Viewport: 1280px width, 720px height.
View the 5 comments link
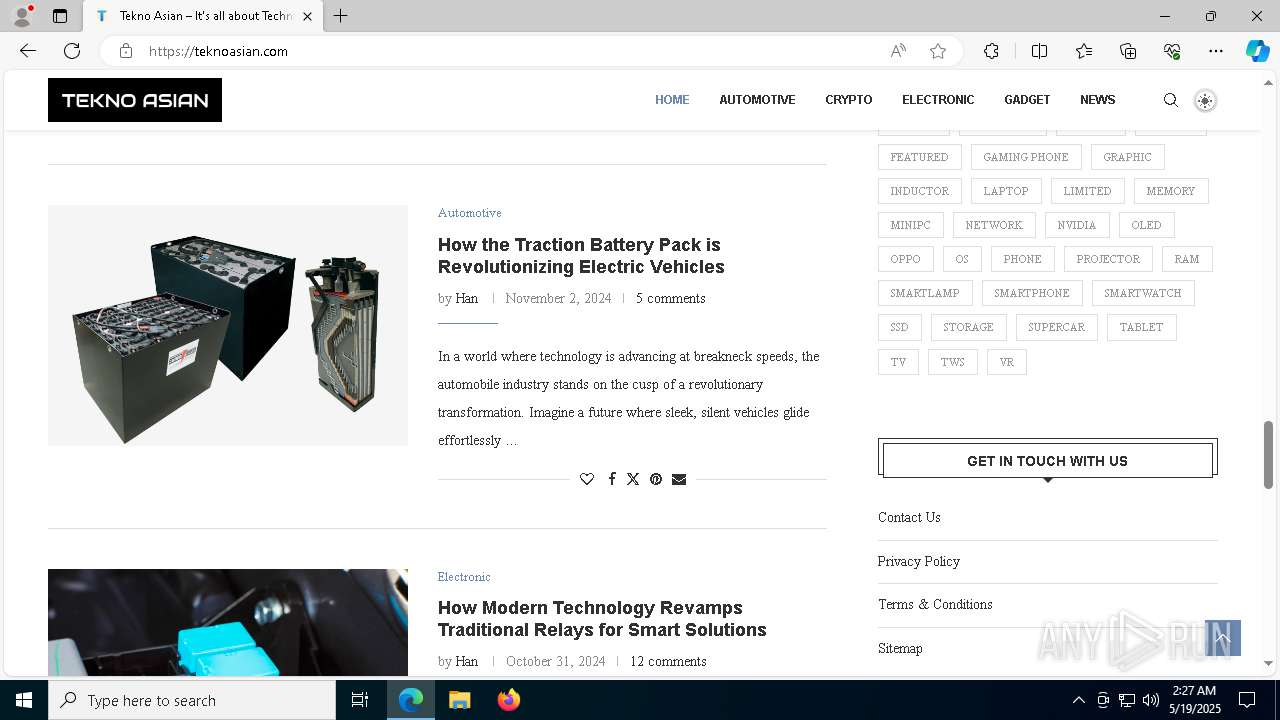671,298
